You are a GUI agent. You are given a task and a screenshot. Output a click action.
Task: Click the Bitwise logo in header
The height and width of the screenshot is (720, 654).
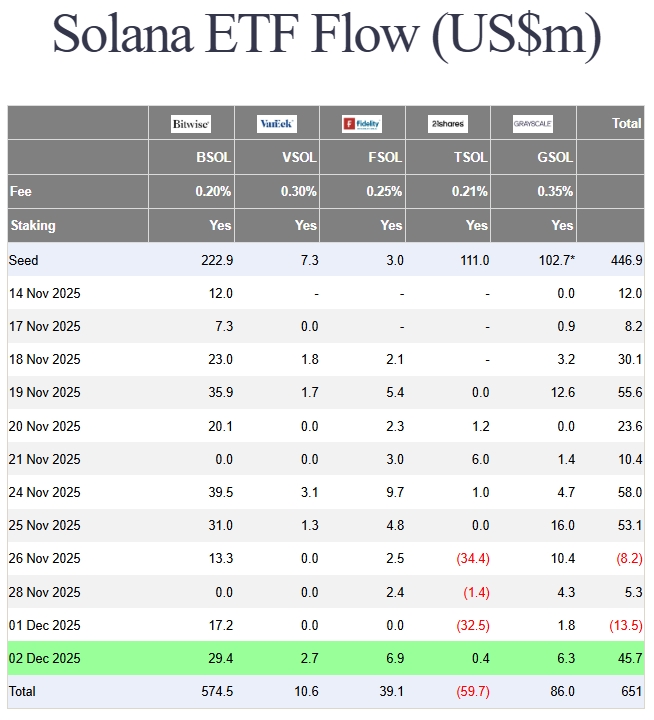(191, 124)
